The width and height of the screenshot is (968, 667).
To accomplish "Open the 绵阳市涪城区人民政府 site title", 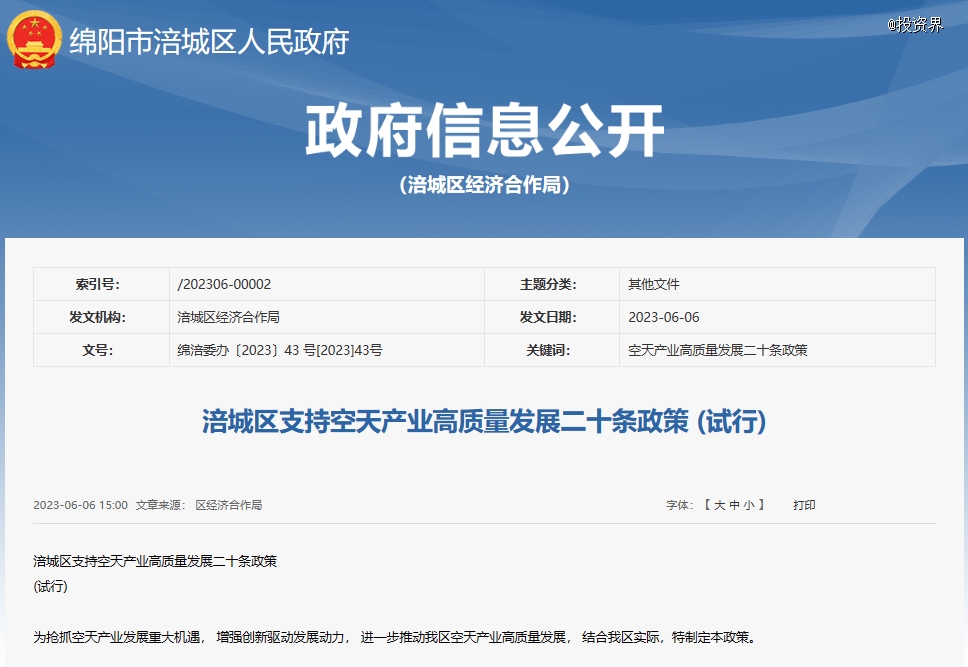I will 208,42.
